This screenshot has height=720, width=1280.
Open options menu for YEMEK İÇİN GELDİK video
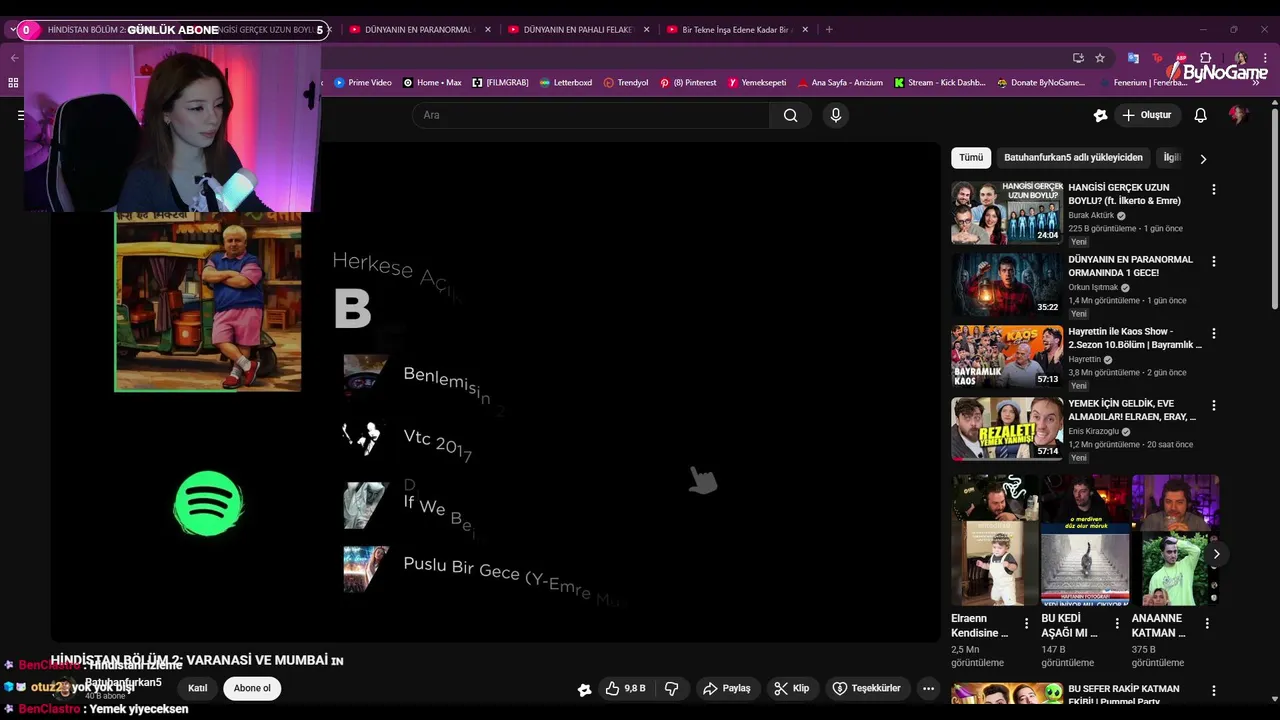pyautogui.click(x=1214, y=405)
